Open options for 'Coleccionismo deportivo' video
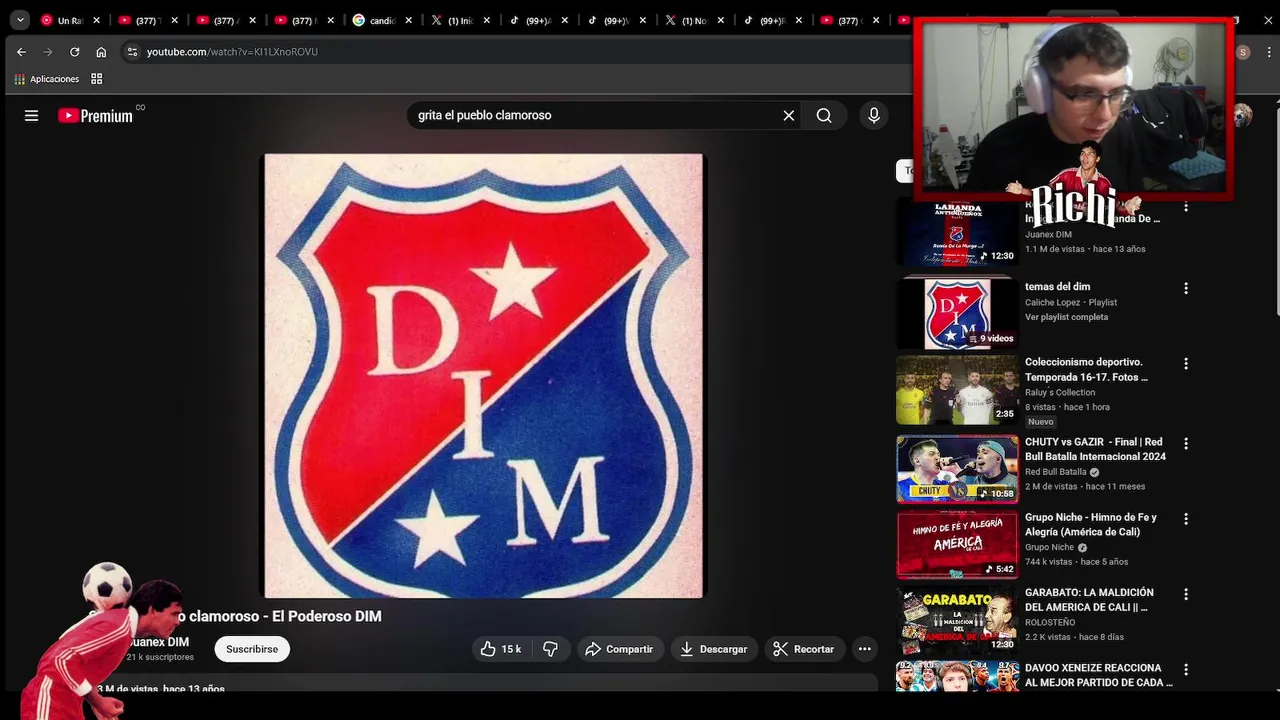This screenshot has width=1280, height=720. [x=1186, y=364]
